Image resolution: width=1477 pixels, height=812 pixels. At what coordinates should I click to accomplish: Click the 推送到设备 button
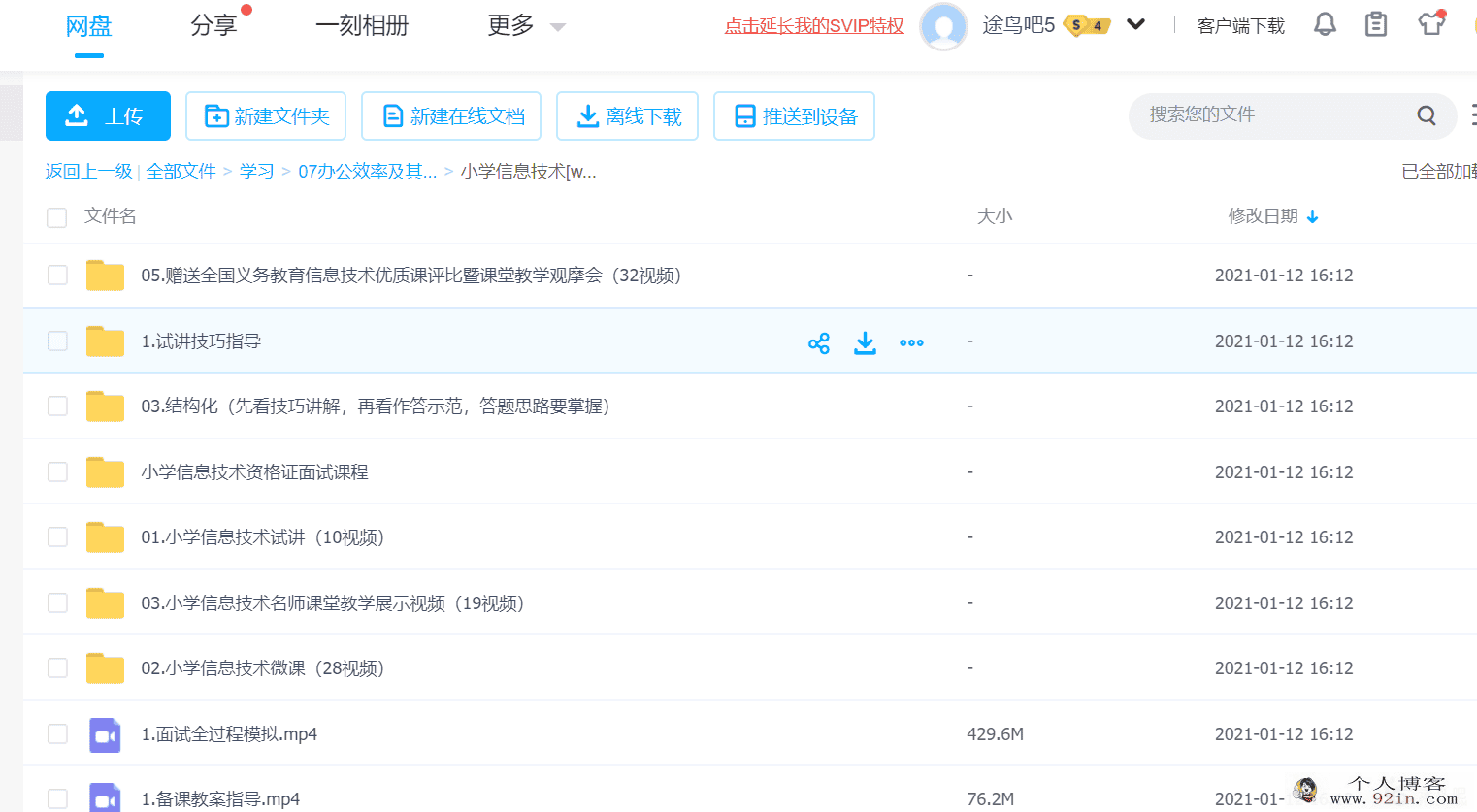coord(794,116)
